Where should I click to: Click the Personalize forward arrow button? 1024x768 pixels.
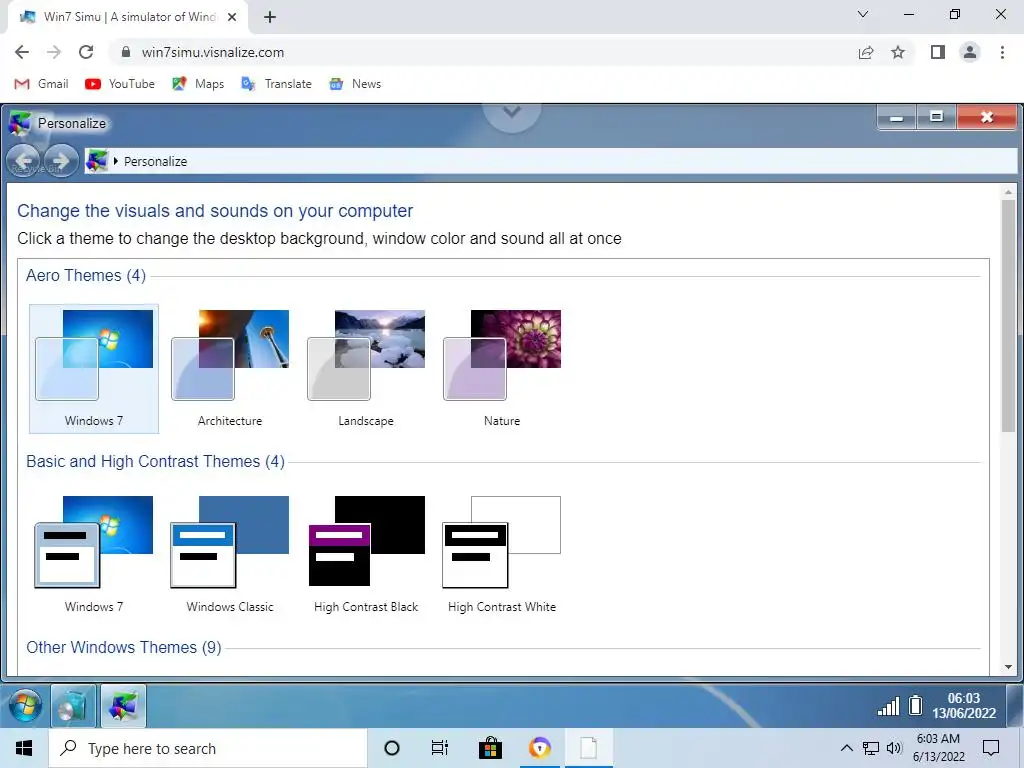coord(61,161)
